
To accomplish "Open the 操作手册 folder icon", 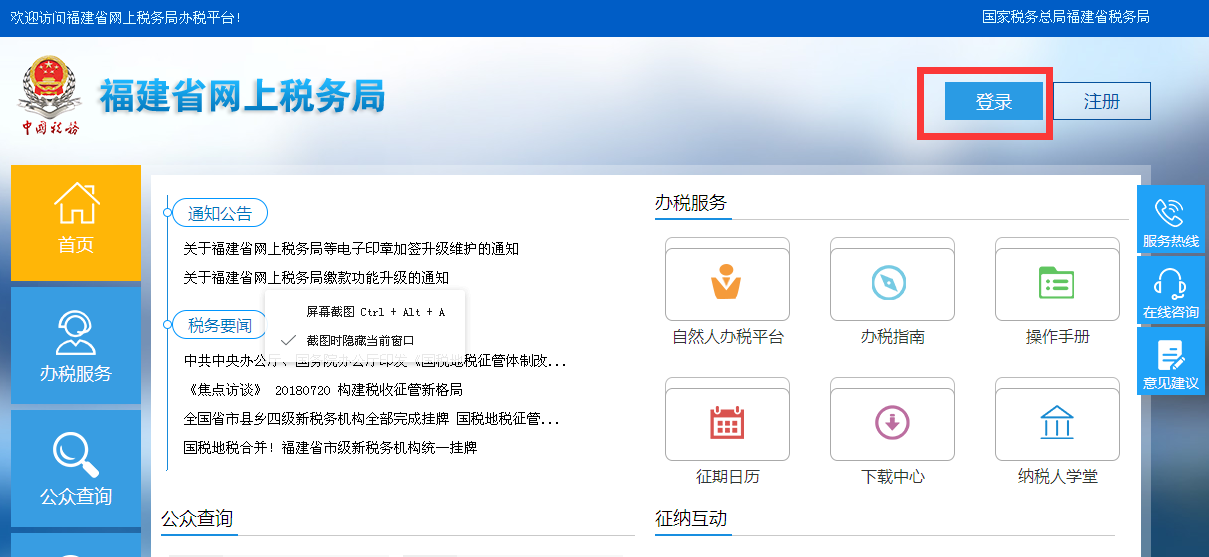I will coord(1057,283).
